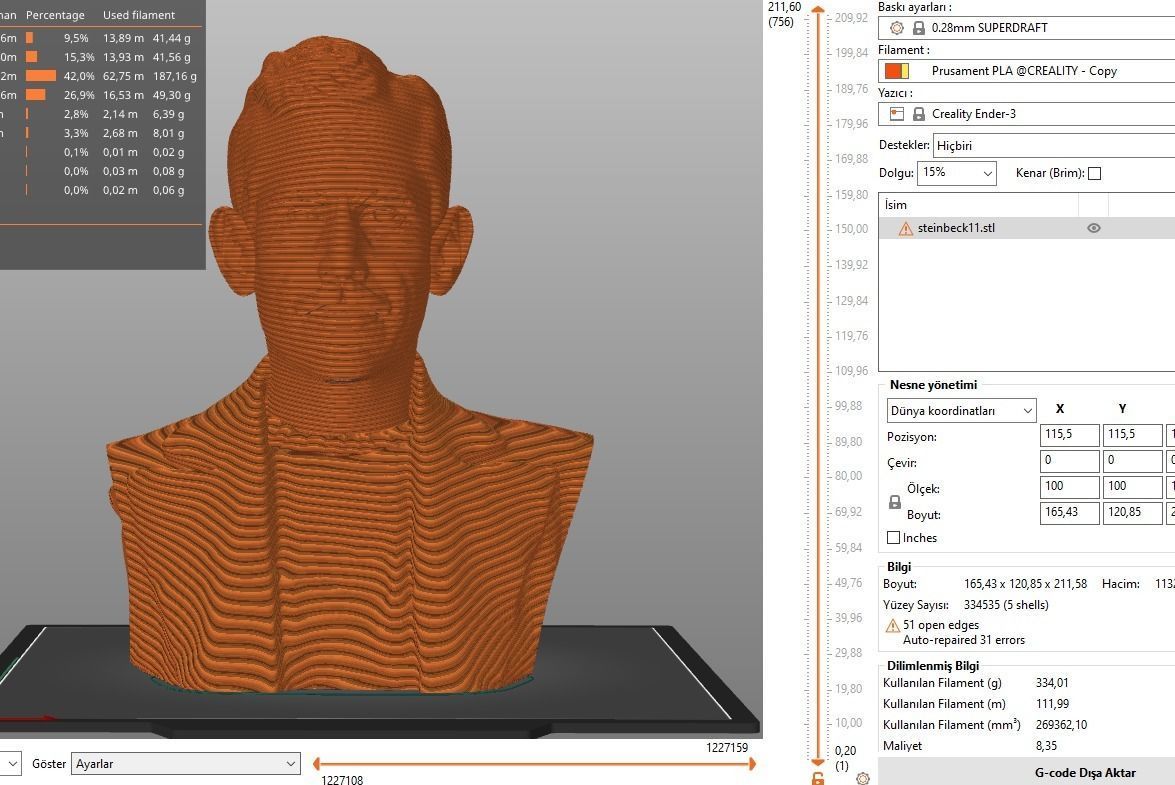Open the filament color swatch
This screenshot has width=1175, height=785.
(897, 71)
